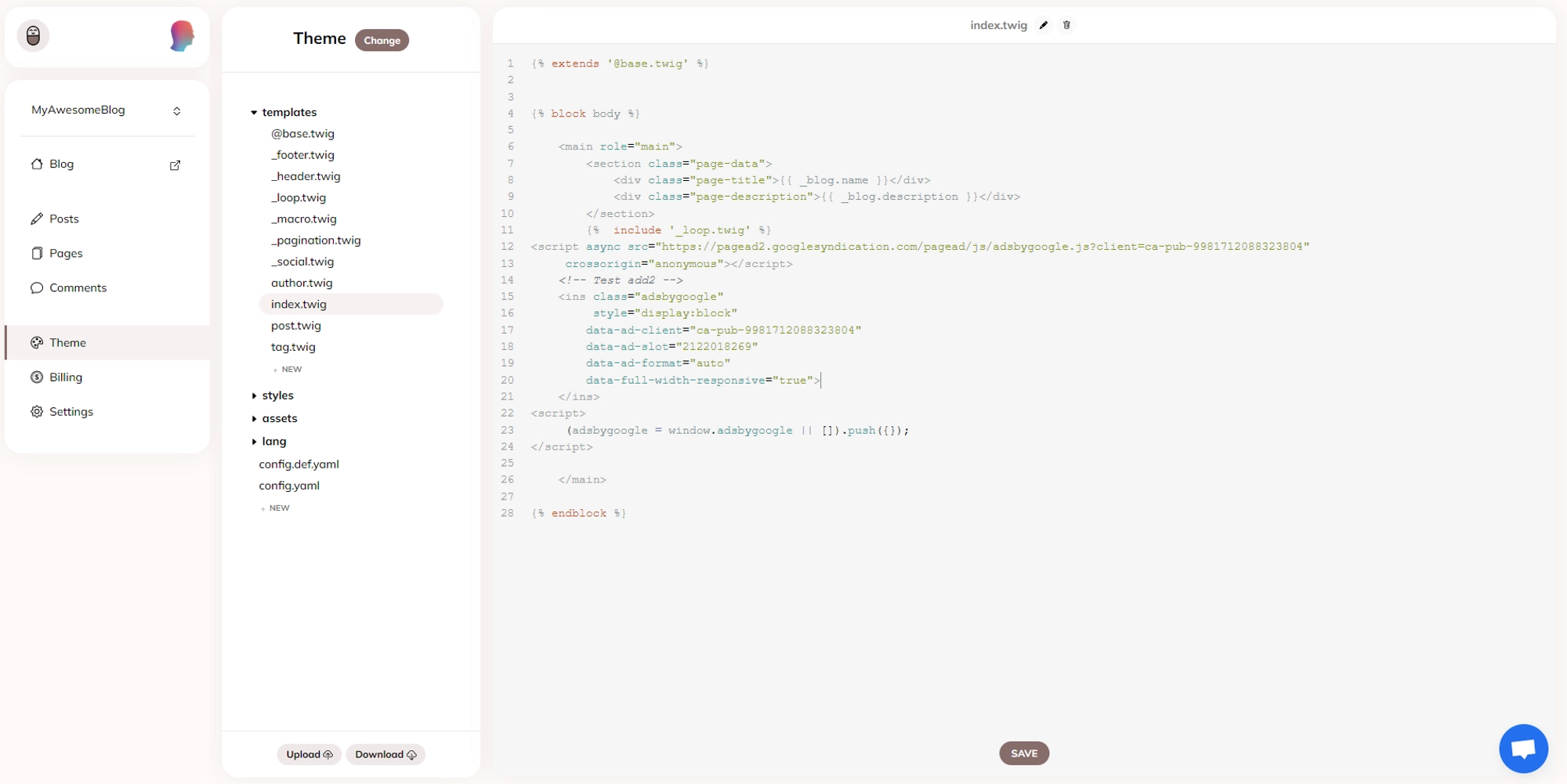Click the index.twig filename in editor header
The height and width of the screenshot is (784, 1567).
coord(998,25)
